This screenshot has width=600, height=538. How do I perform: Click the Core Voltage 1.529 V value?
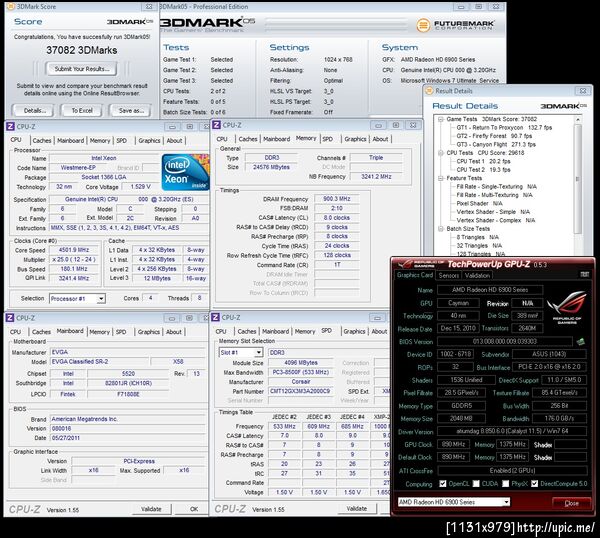coord(140,187)
